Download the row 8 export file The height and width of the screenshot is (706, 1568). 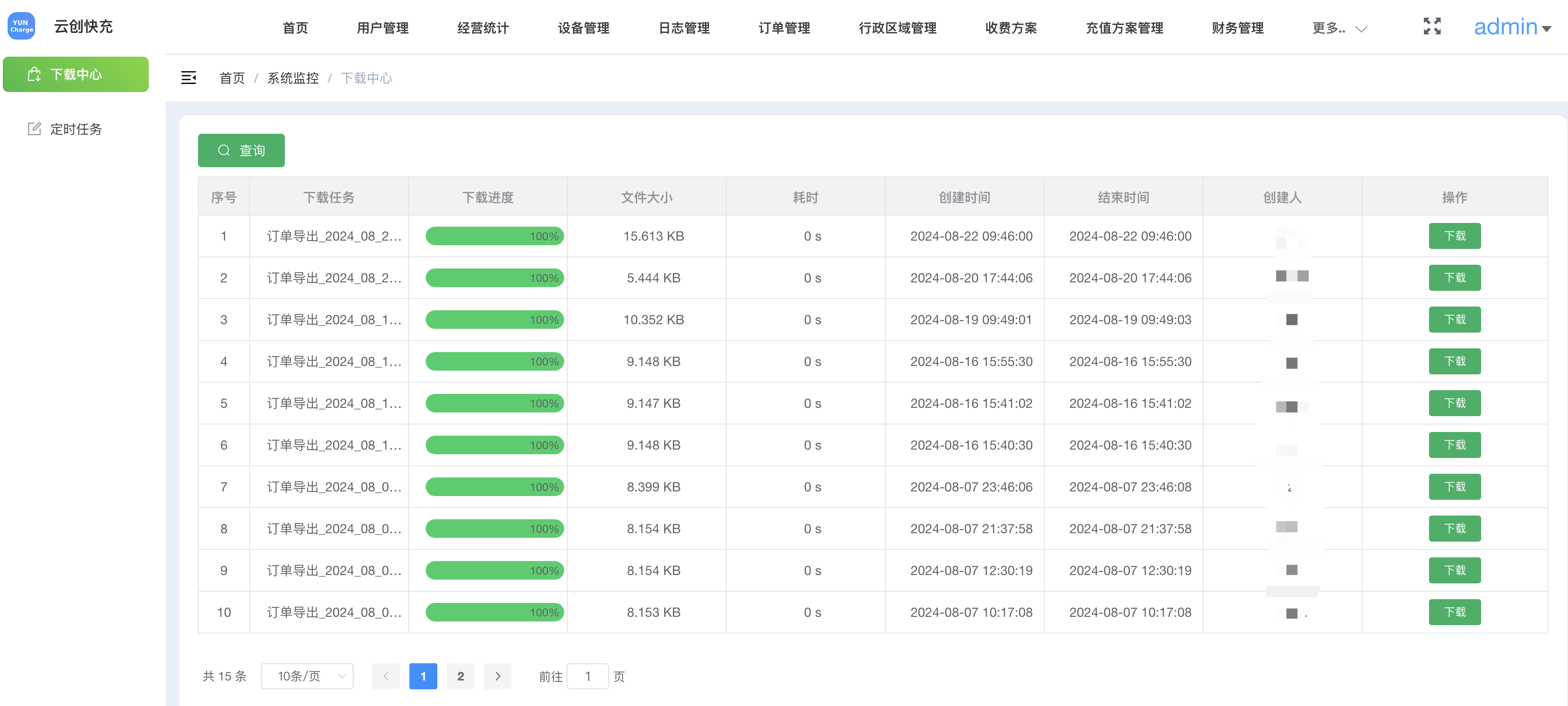1455,528
